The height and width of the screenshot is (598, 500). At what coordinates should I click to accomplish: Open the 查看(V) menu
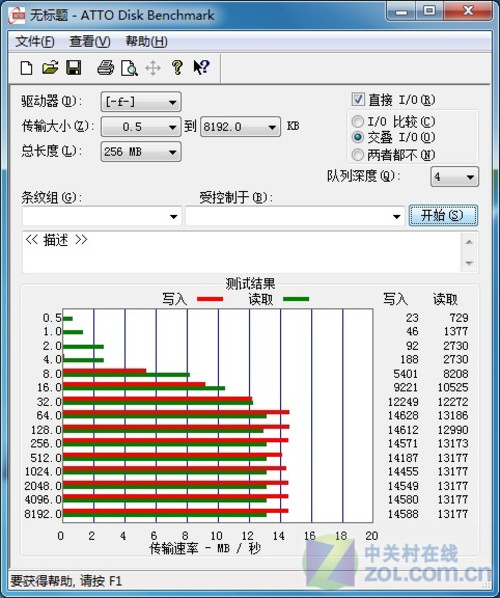coord(90,41)
